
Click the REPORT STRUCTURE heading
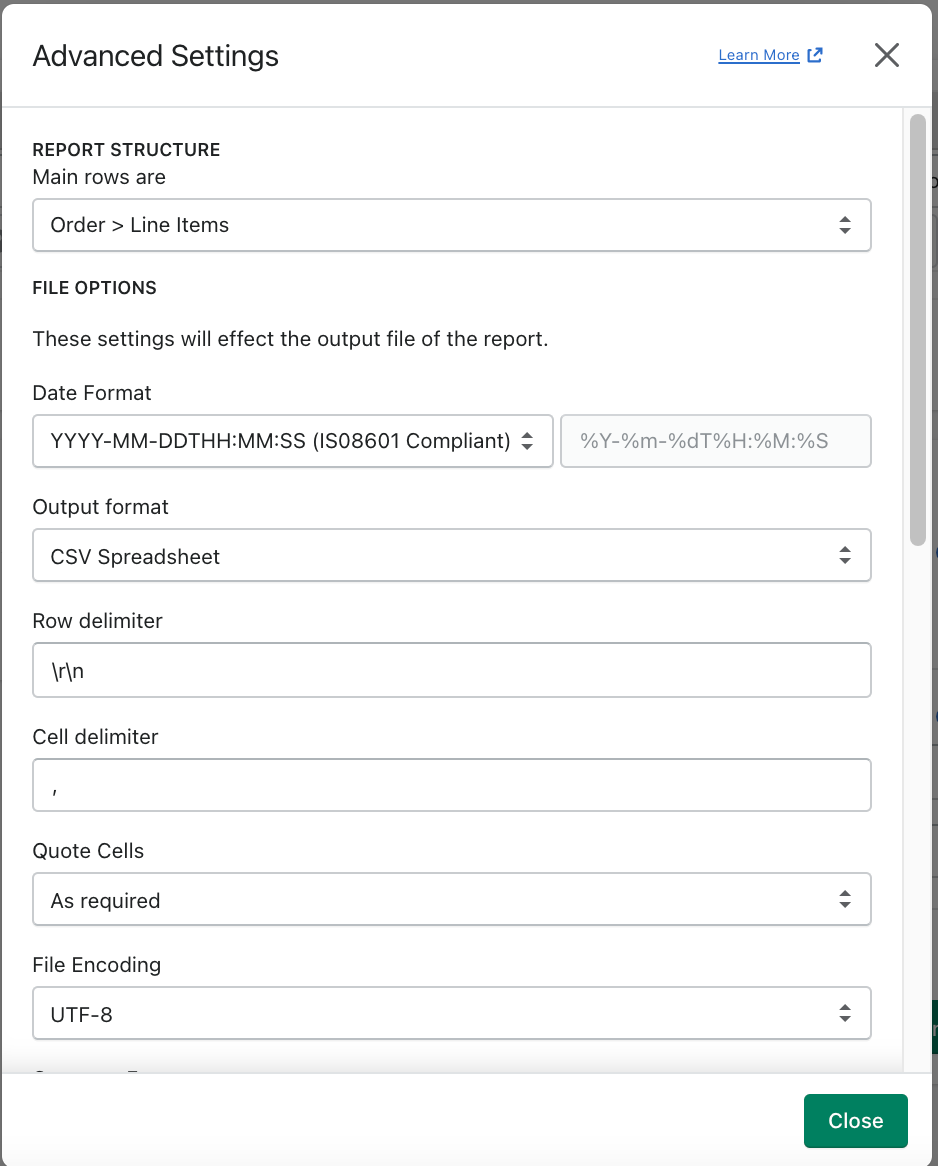pos(126,149)
